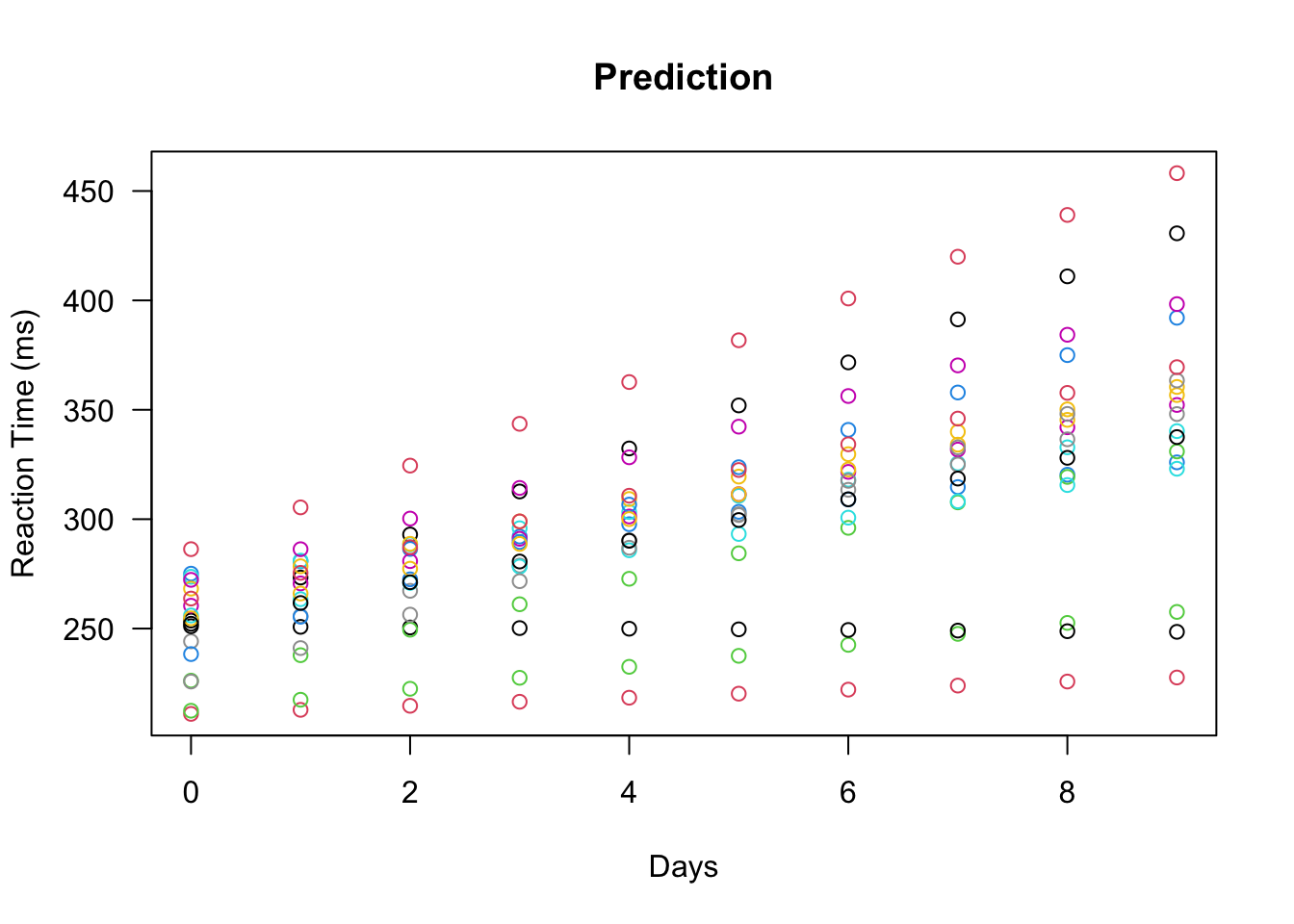Click the lowest red point on day 9
1294x924 pixels.
1177,678
